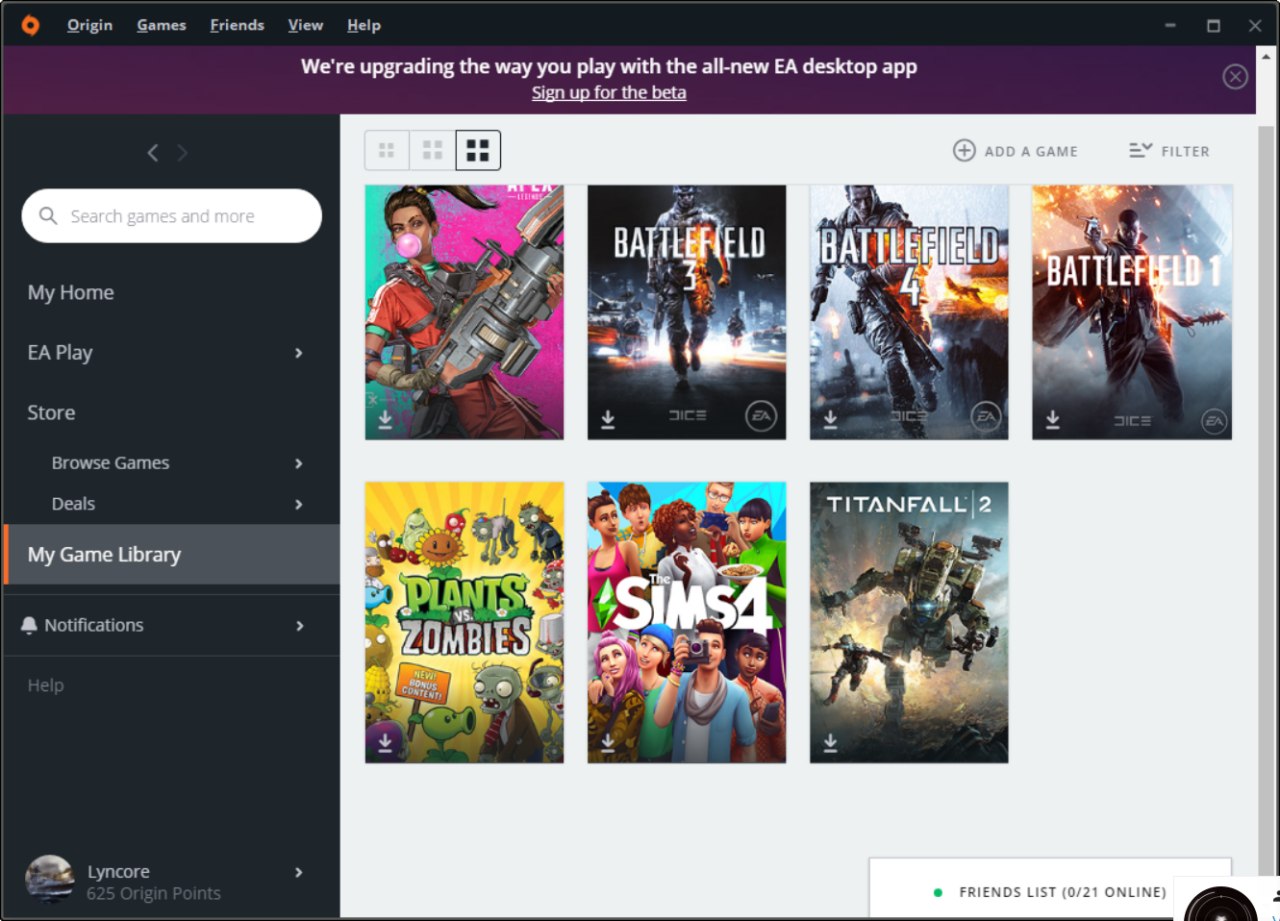The height and width of the screenshot is (921, 1280).
Task: Open the Help menu in menu bar
Action: click(x=364, y=25)
